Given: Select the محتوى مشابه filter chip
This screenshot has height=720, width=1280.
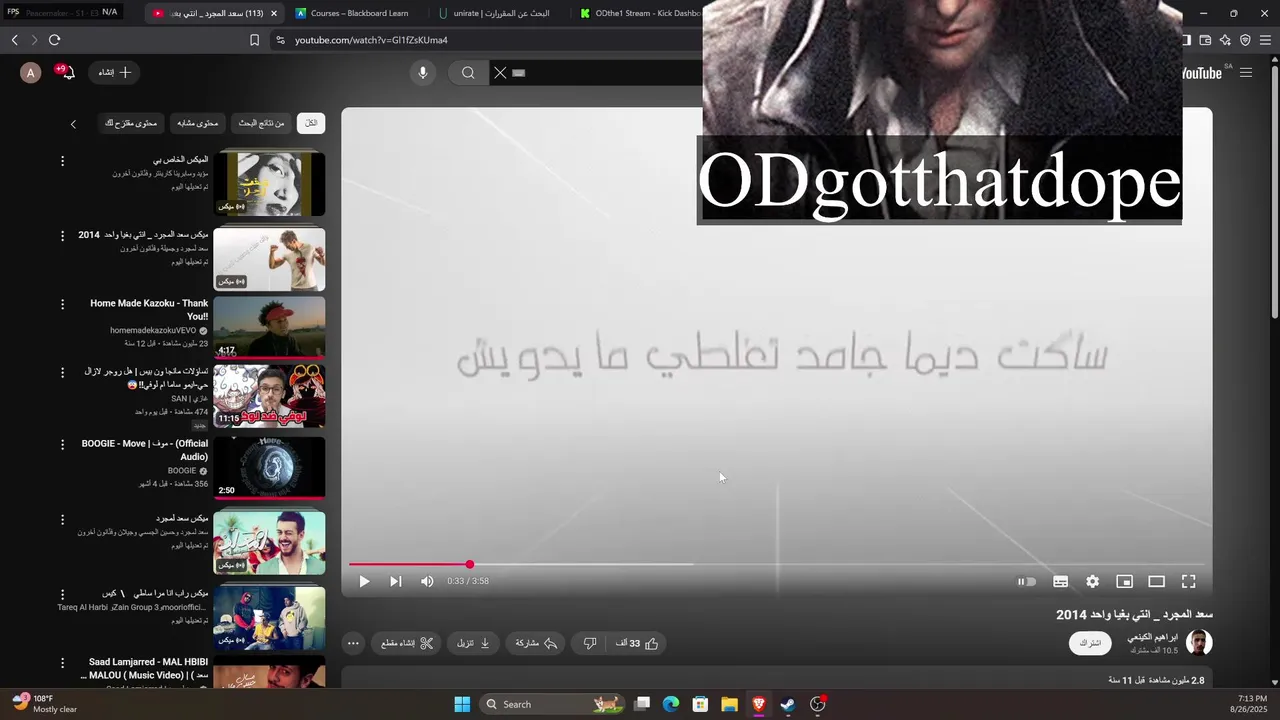Looking at the screenshot, I should tap(197, 123).
